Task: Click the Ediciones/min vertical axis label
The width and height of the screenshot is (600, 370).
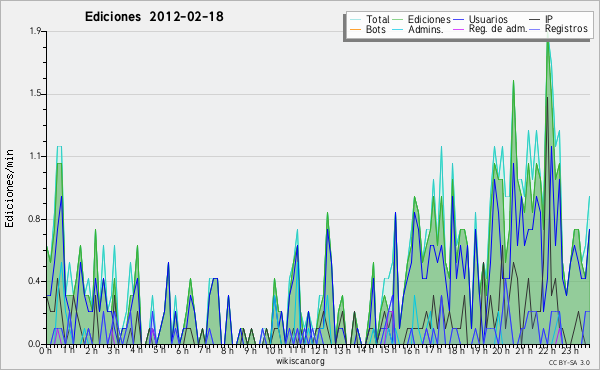Action: 9,188
